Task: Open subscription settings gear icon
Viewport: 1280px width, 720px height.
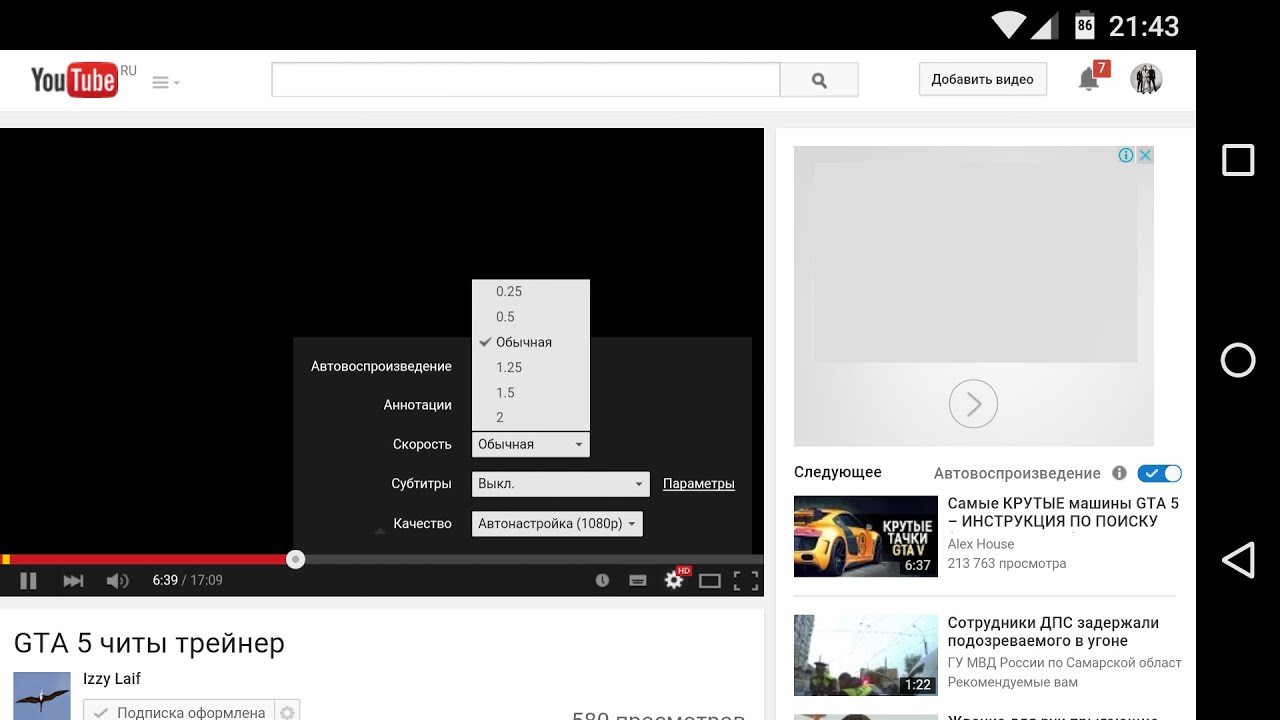Action: [x=288, y=713]
